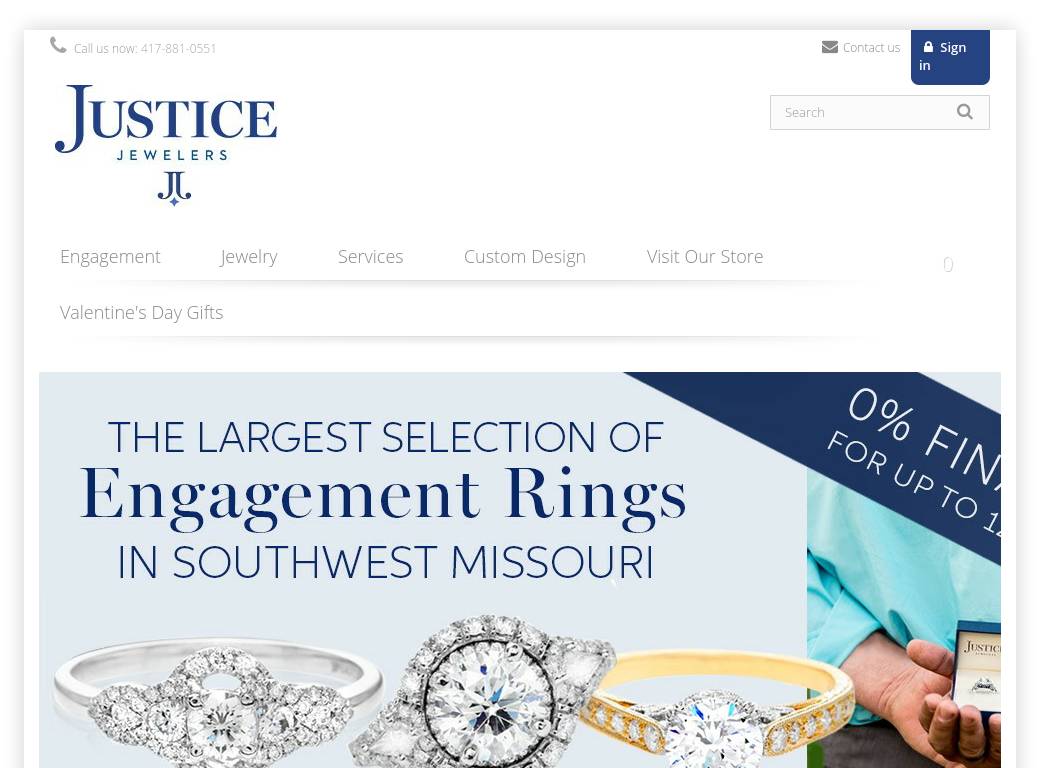Expand the Services menu item
Viewport: 1040px width, 768px height.
coord(370,257)
